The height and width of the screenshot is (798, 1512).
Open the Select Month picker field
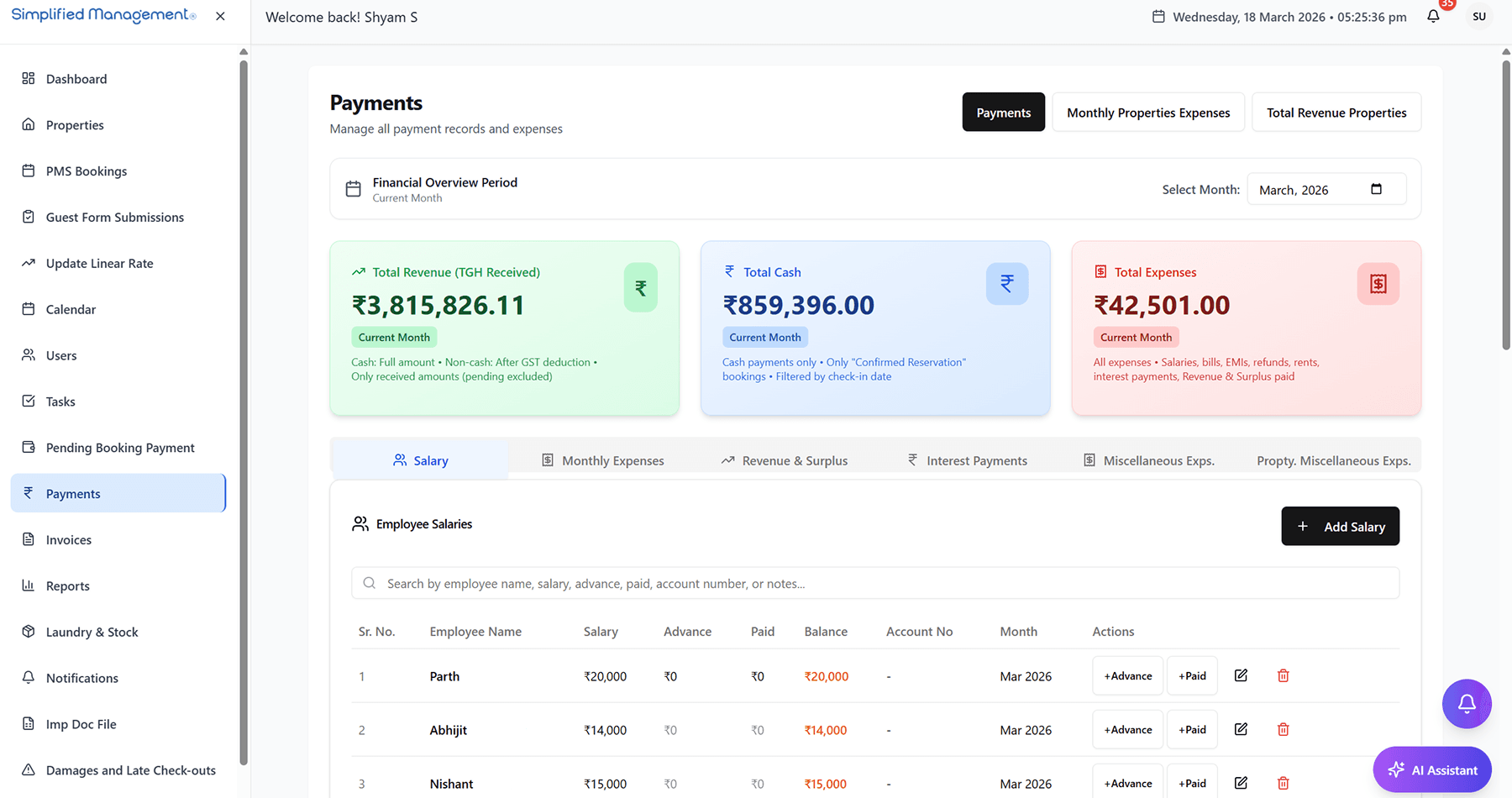pyautogui.click(x=1326, y=189)
